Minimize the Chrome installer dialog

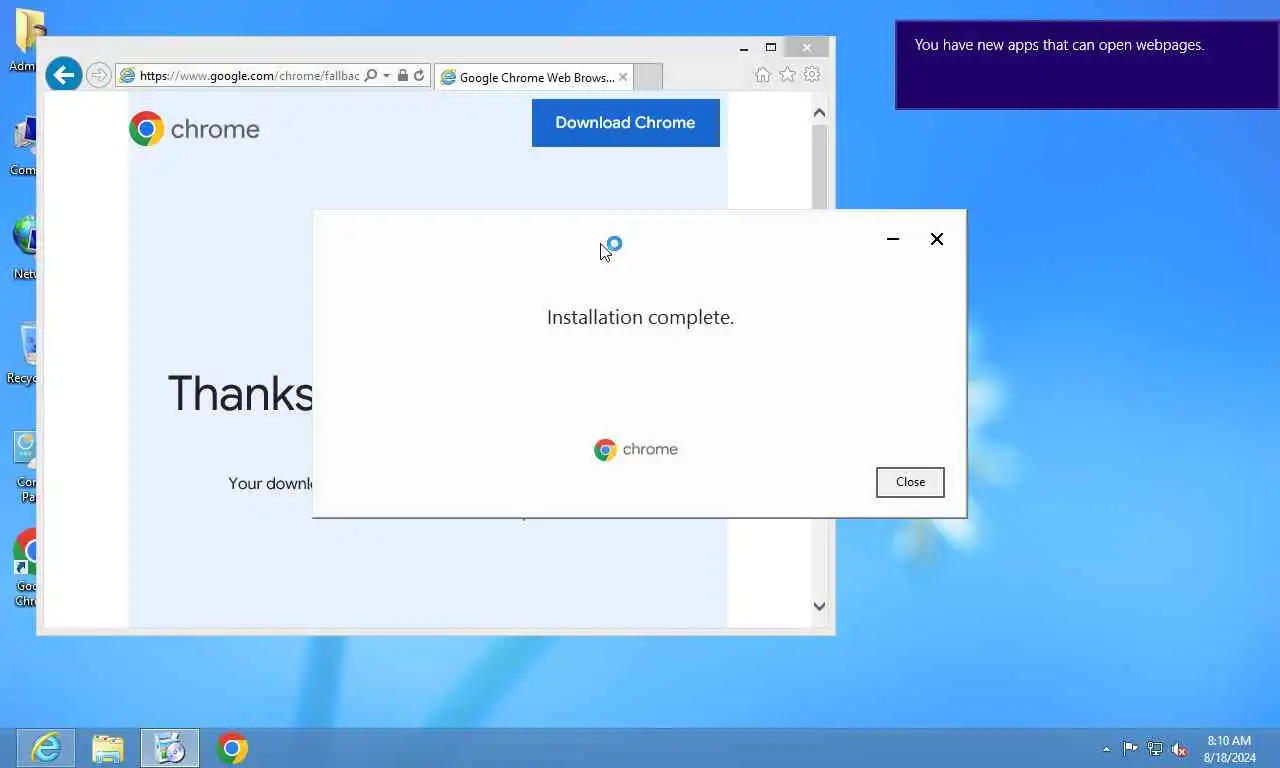(x=893, y=239)
